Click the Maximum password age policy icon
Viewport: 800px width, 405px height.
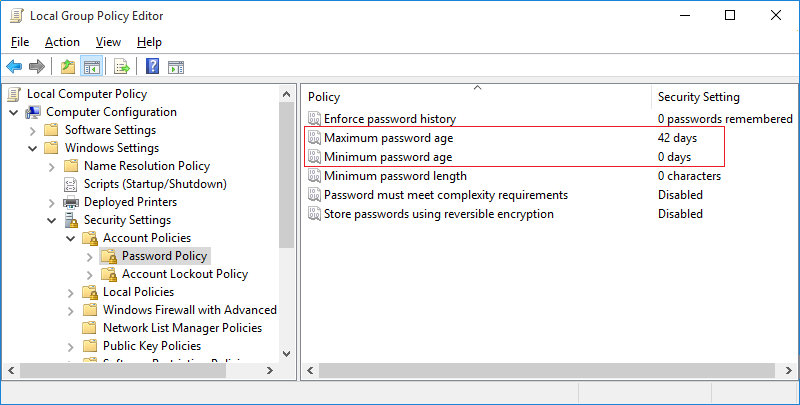pyautogui.click(x=315, y=138)
